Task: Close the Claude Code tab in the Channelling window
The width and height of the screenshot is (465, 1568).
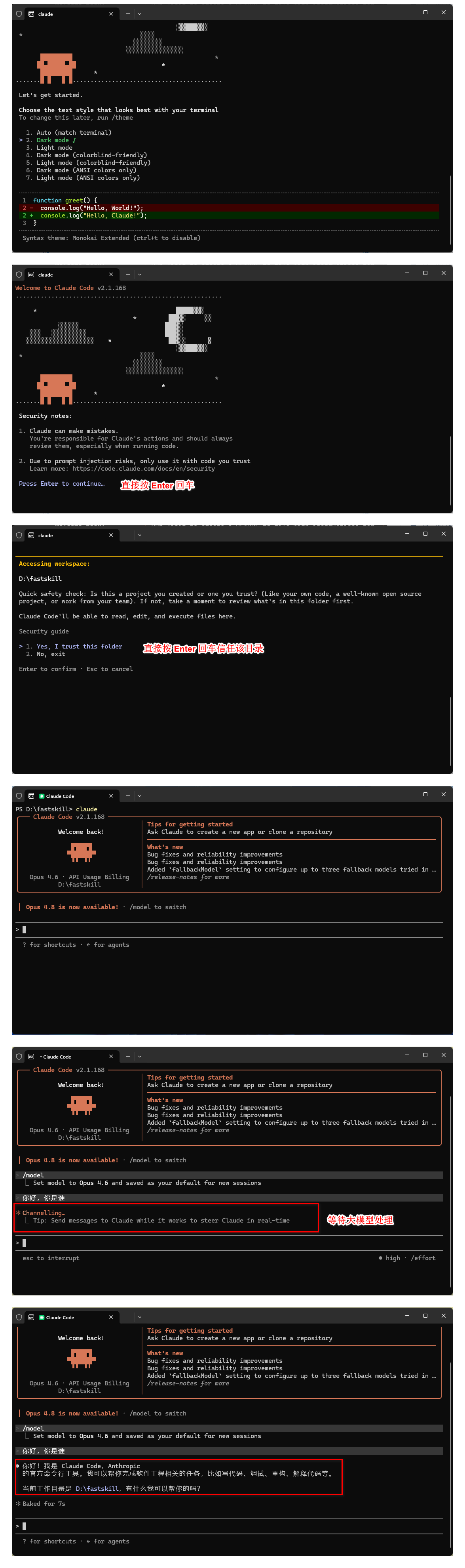Action: [x=111, y=1056]
